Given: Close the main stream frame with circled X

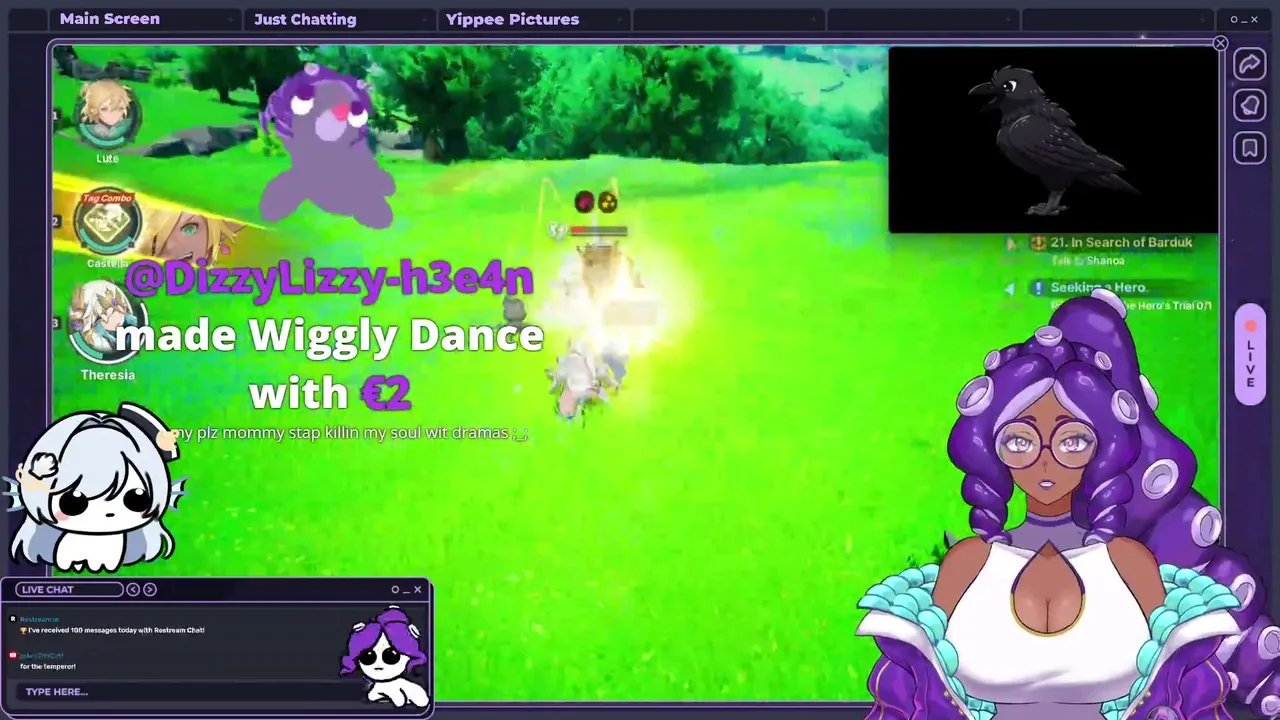Looking at the screenshot, I should coord(1220,43).
